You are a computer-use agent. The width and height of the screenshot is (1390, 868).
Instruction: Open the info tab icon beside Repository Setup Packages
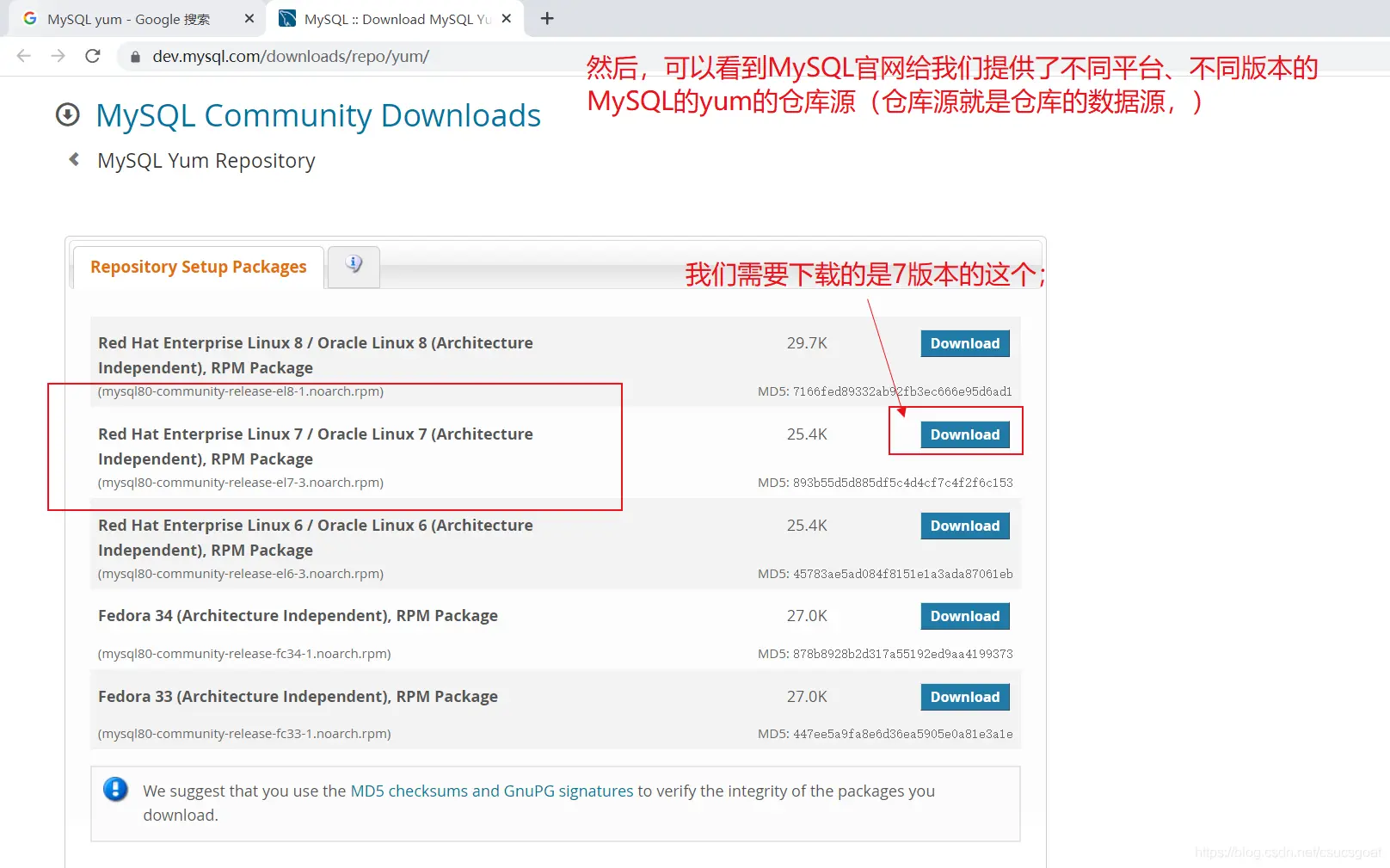[x=354, y=264]
